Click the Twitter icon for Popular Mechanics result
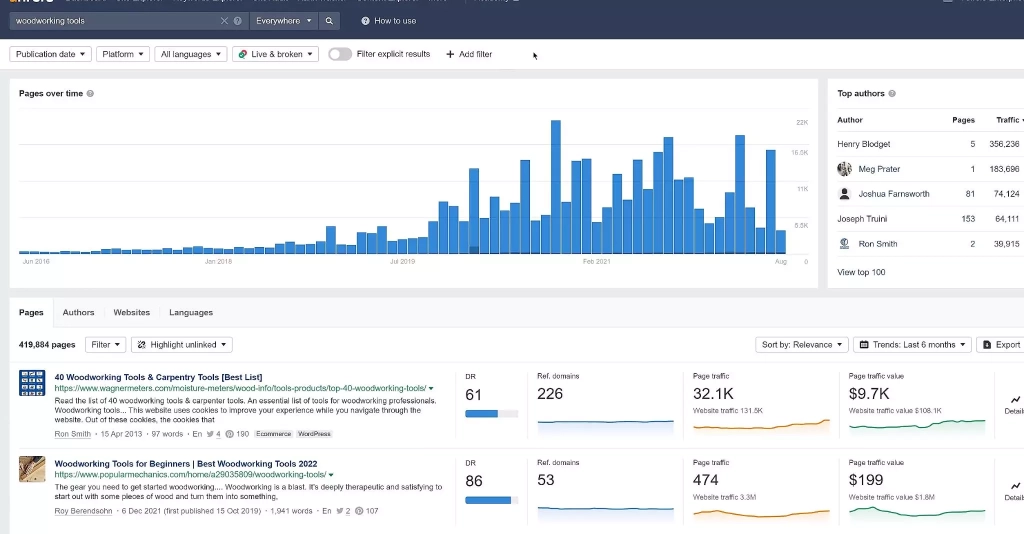The width and height of the screenshot is (1024, 534). 340,511
